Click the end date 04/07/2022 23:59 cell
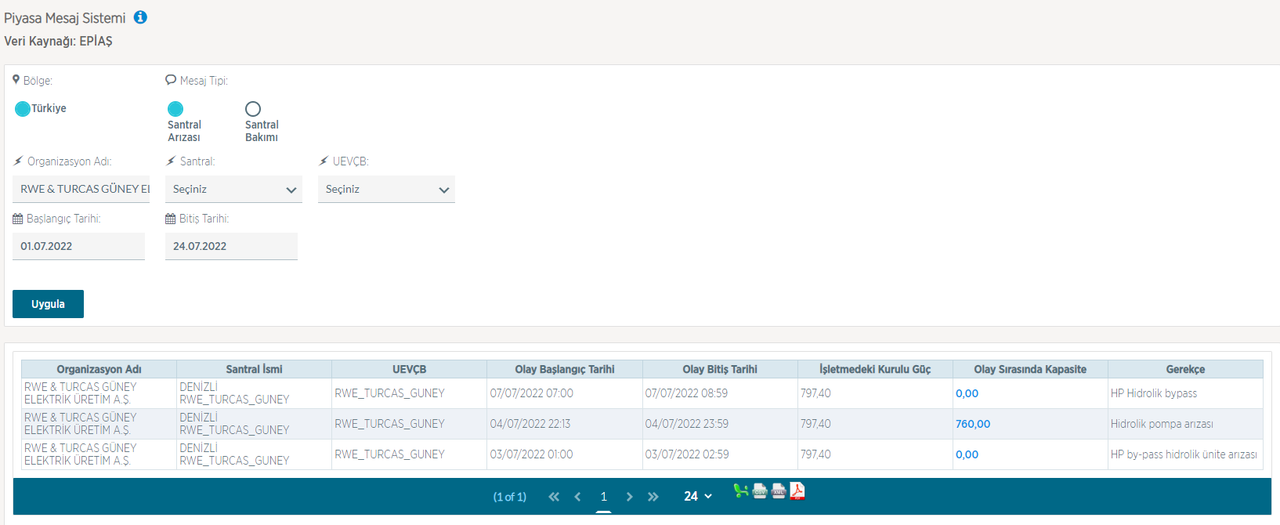Image resolution: width=1280 pixels, height=525 pixels. 720,424
